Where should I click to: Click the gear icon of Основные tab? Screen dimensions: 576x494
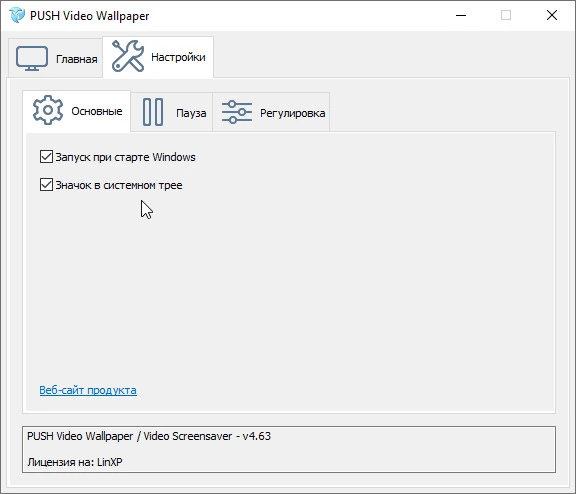click(x=48, y=110)
